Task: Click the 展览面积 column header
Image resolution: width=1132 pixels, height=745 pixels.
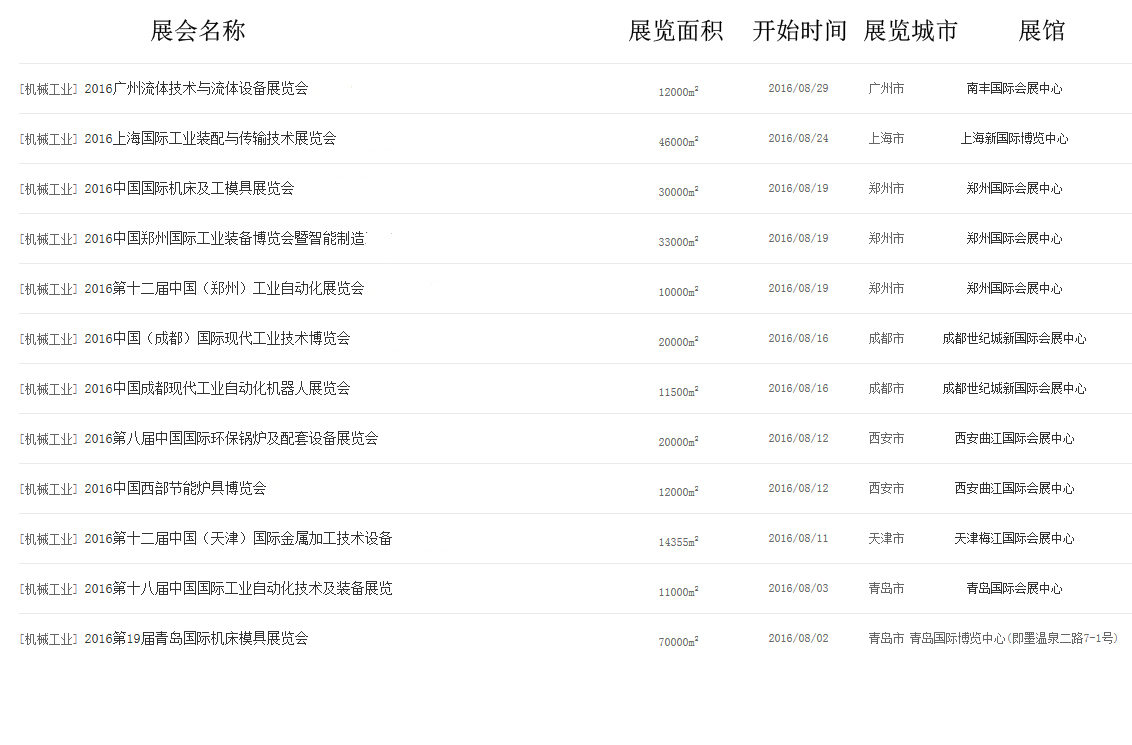Action: 675,31
